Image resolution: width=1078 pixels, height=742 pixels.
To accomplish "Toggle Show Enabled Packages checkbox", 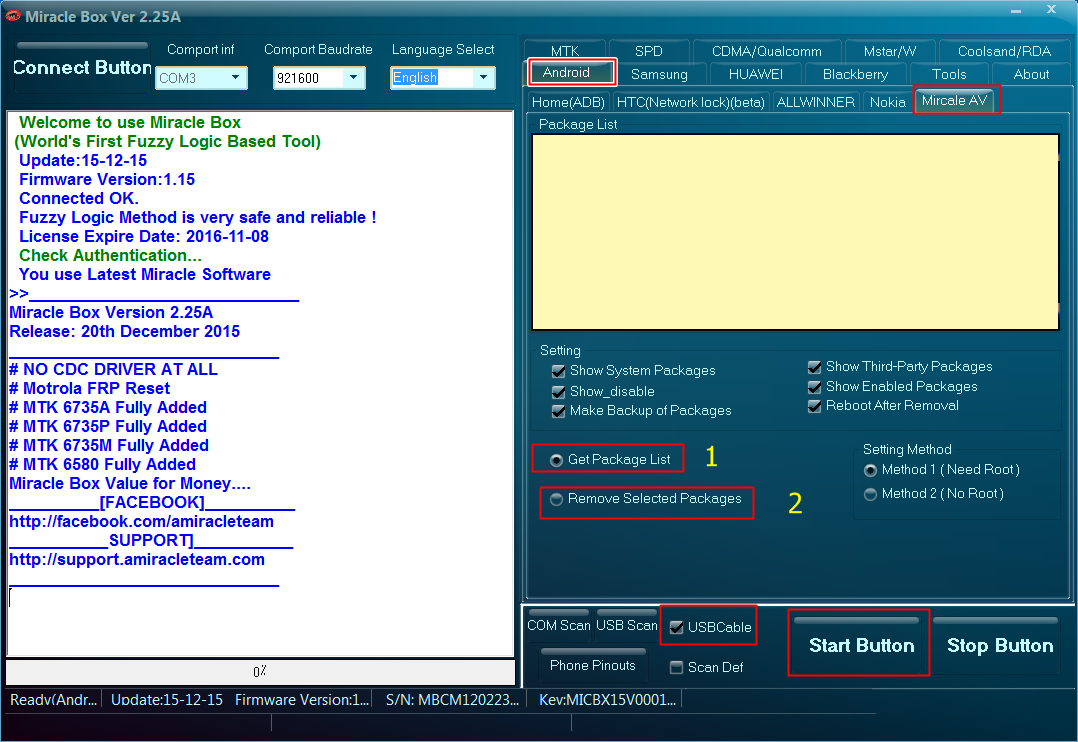I will pyautogui.click(x=815, y=387).
